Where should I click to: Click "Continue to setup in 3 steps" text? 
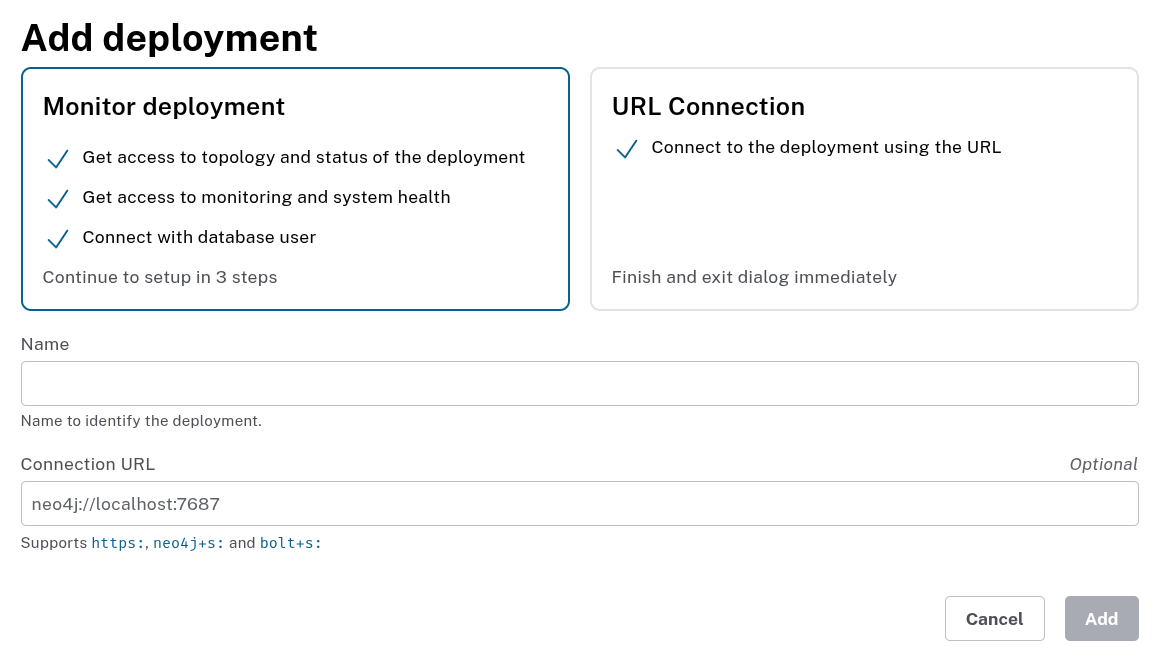click(160, 277)
